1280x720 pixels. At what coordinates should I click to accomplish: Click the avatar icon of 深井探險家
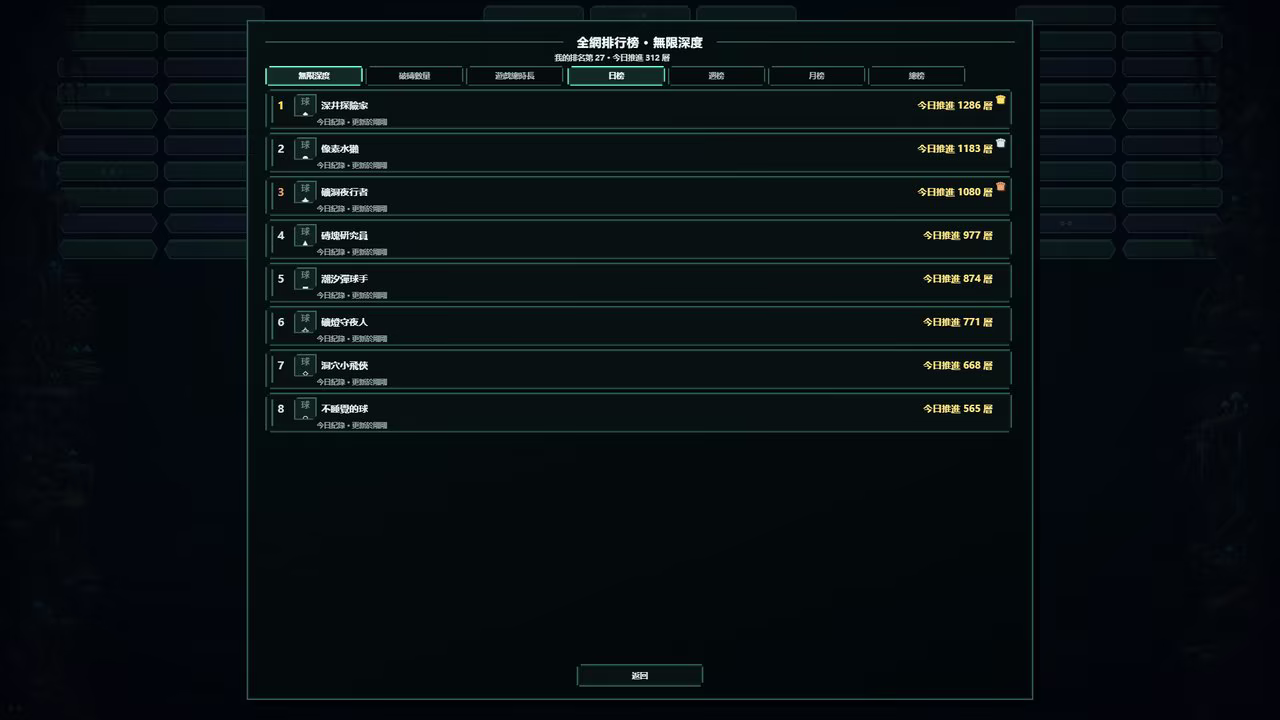point(305,105)
